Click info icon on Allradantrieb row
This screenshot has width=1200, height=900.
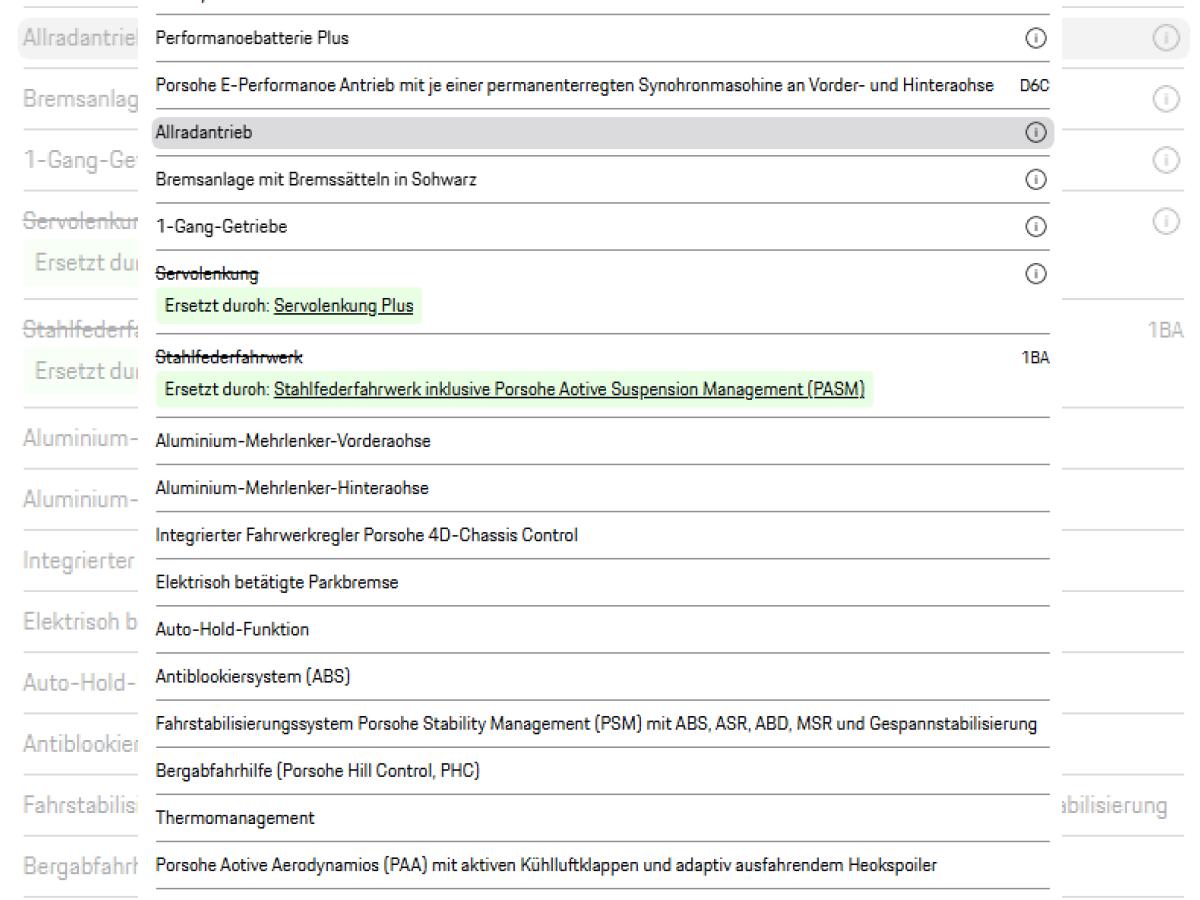coord(1037,132)
